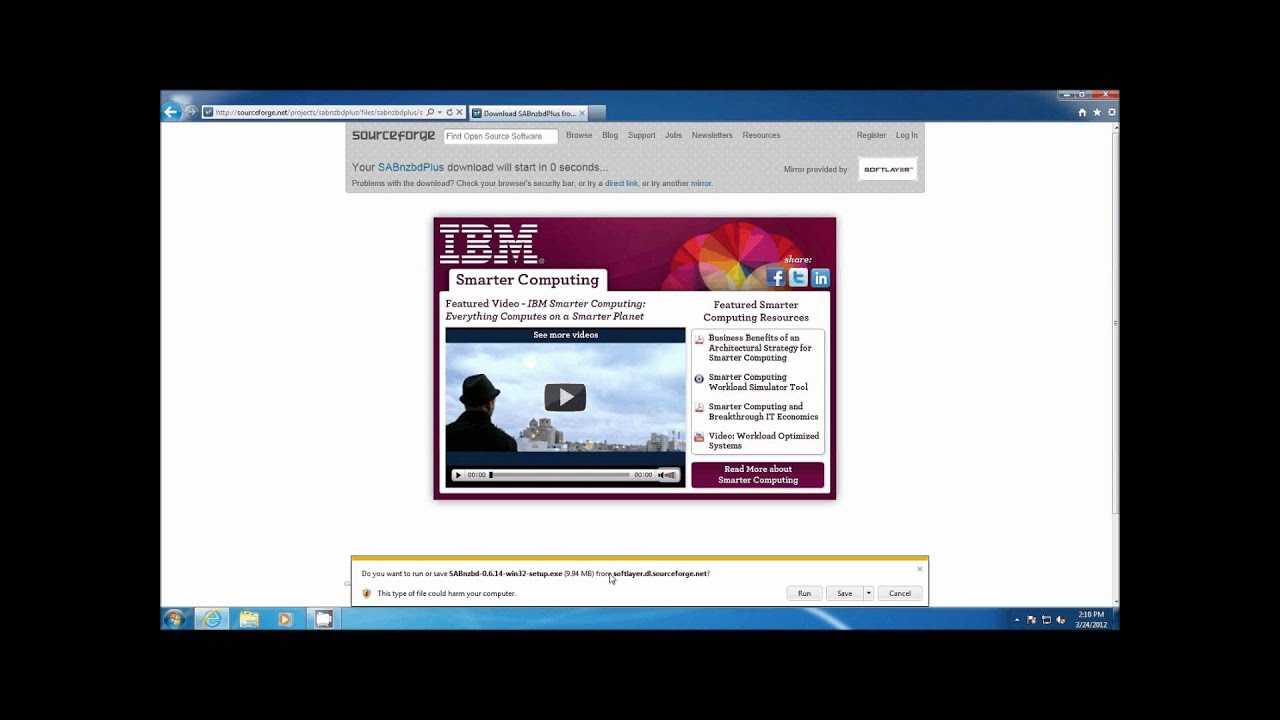Click the IBM logo in the ad
The height and width of the screenshot is (720, 1280).
[489, 244]
